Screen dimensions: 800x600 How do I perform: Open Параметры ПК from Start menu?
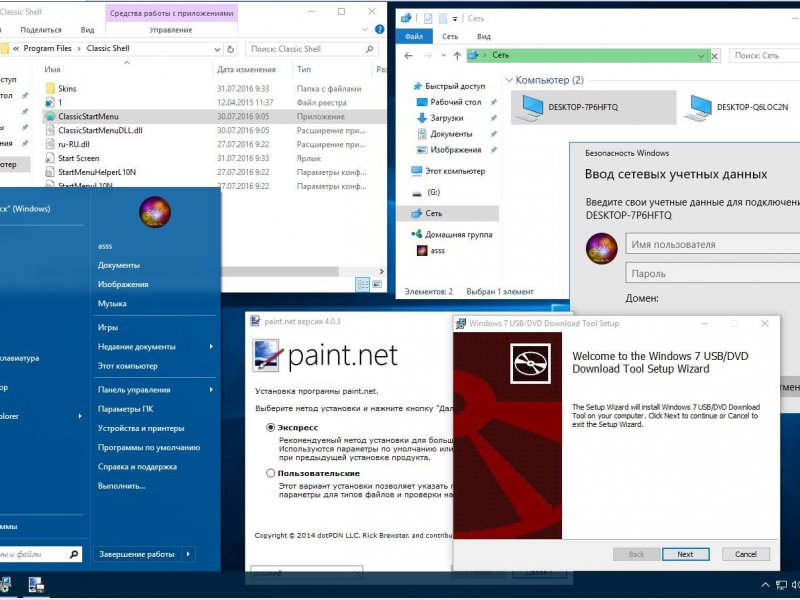pos(126,409)
